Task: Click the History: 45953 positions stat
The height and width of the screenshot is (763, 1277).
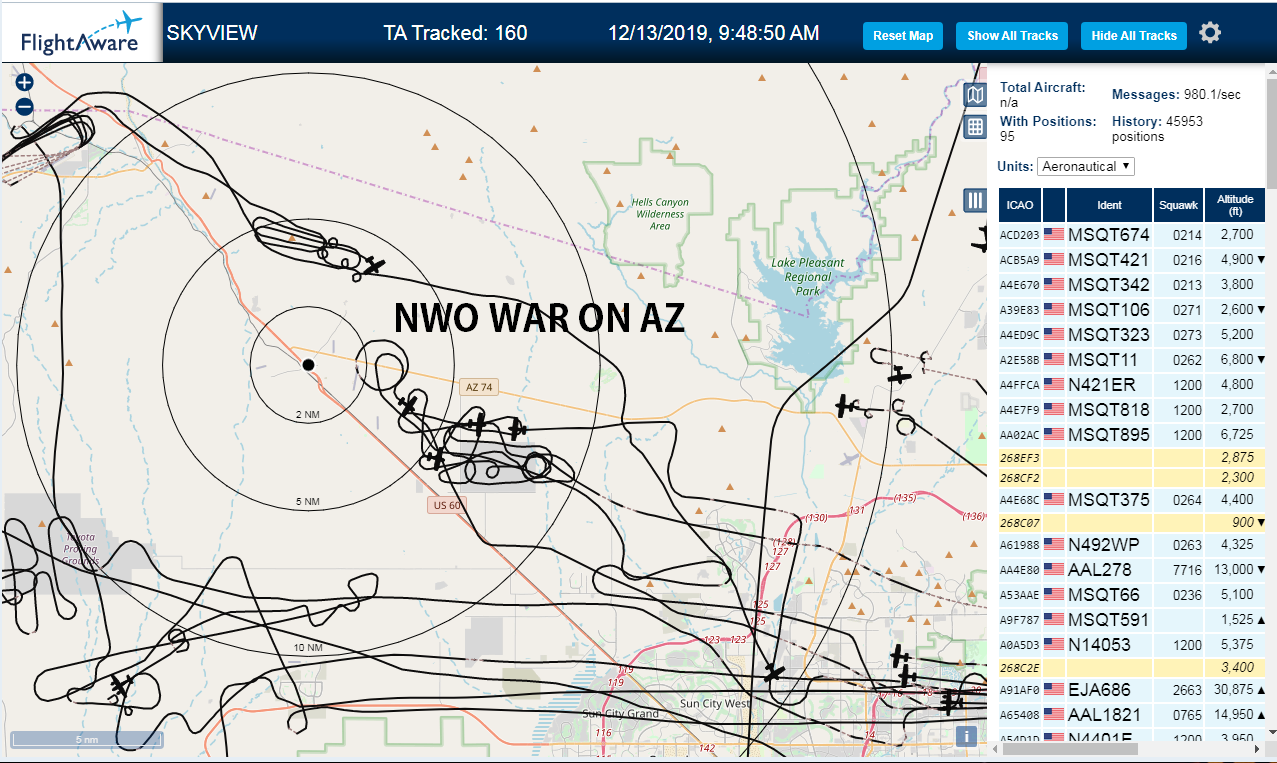Action: [1157, 128]
